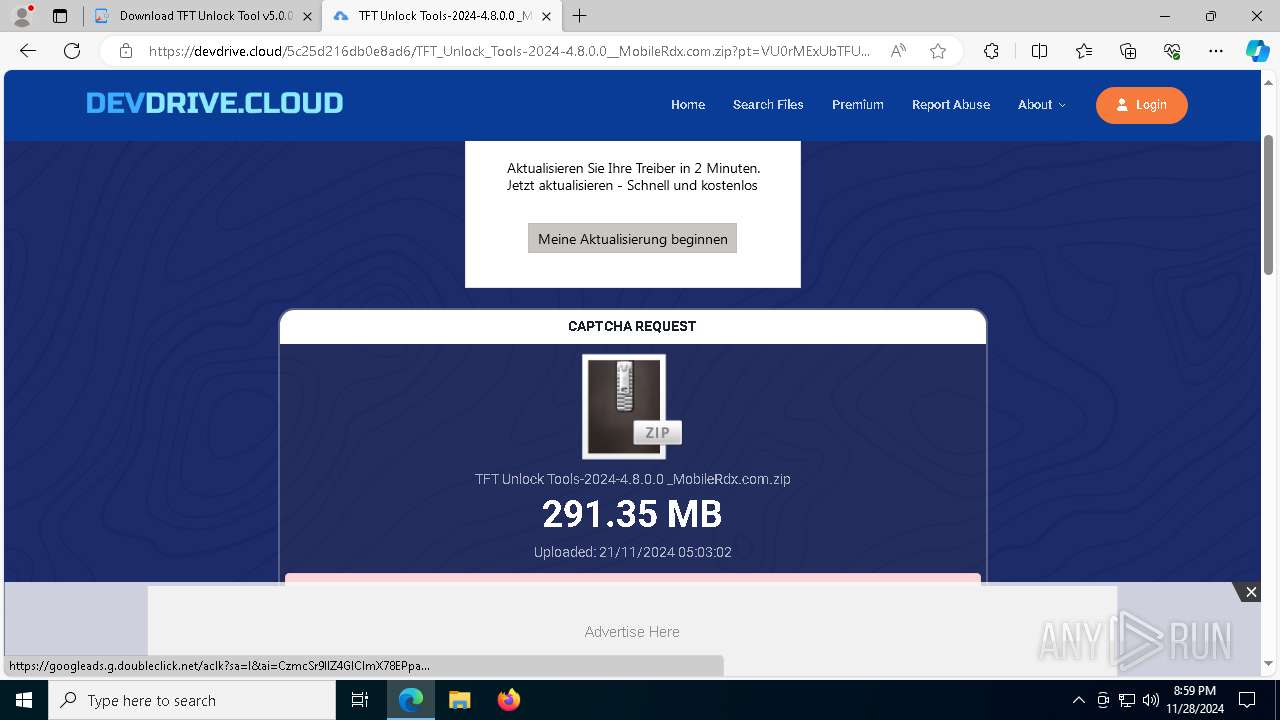
Task: Open the Search Files nav link
Action: 768,105
